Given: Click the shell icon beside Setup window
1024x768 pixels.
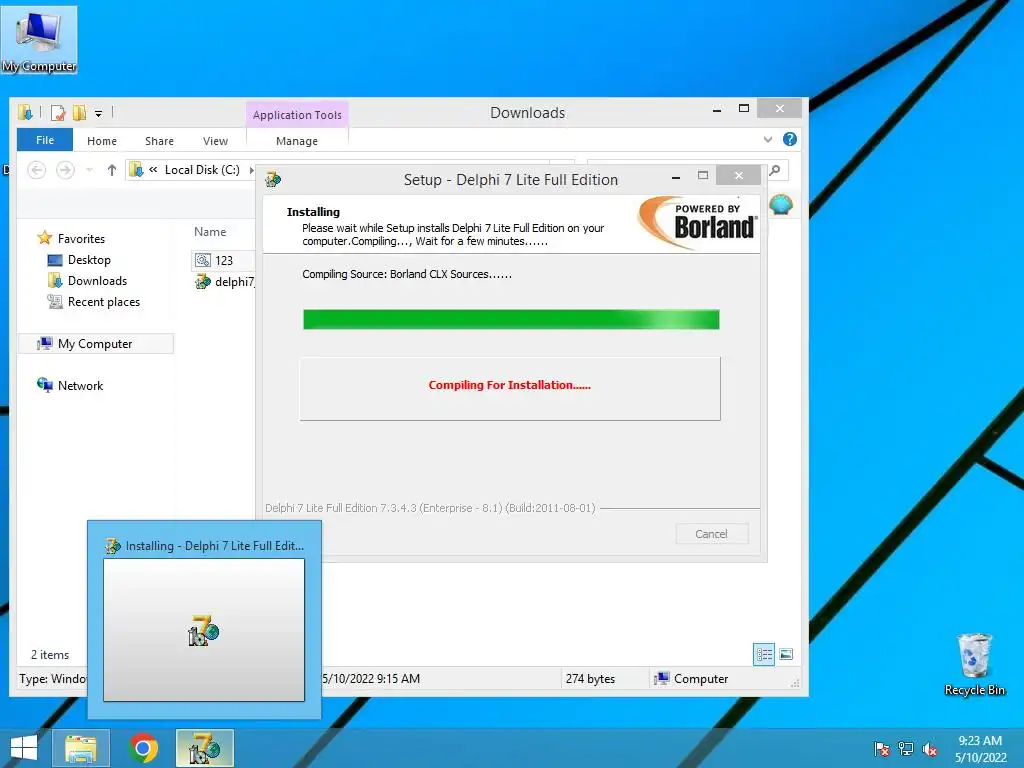Looking at the screenshot, I should [x=781, y=204].
